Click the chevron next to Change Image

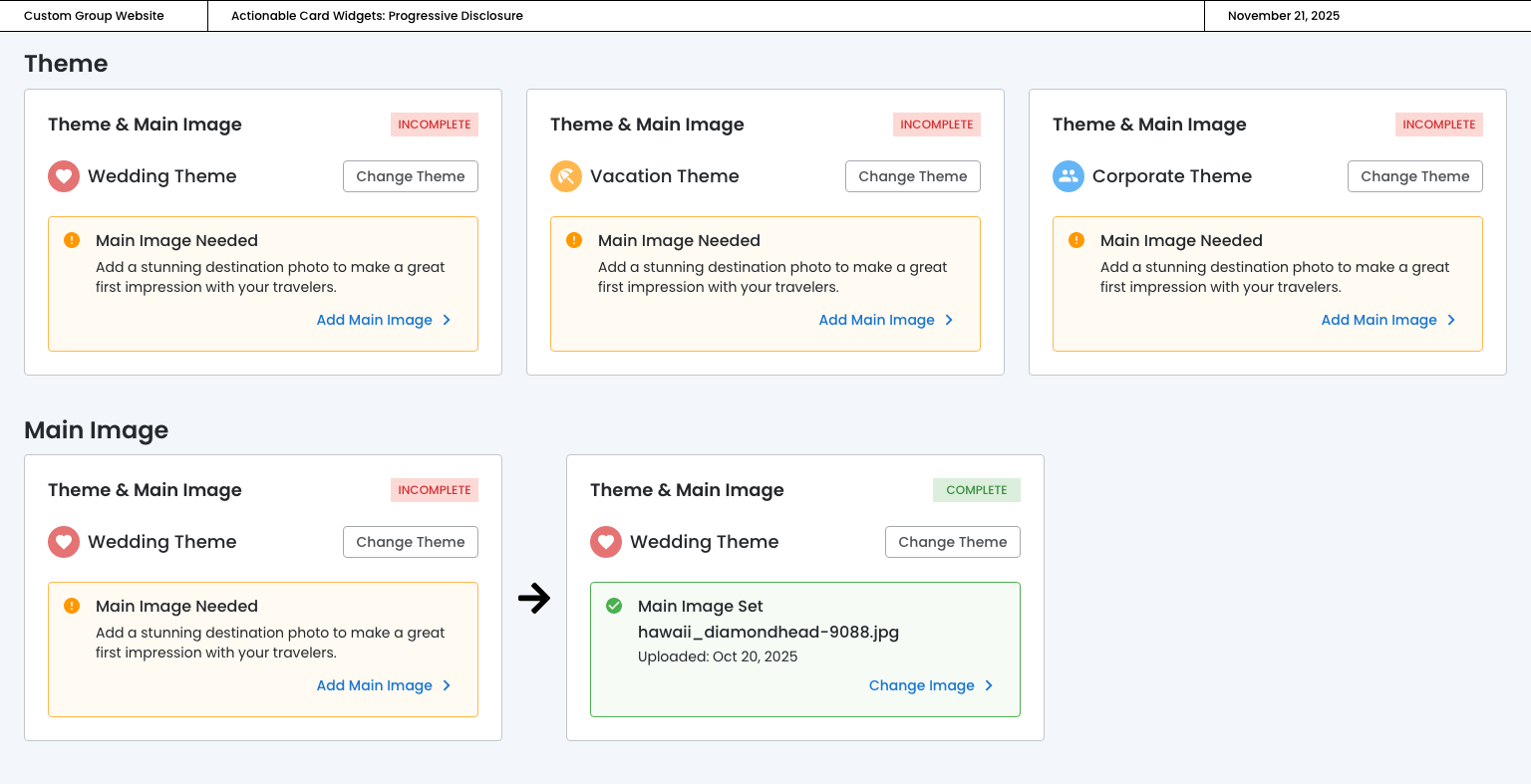[x=989, y=685]
